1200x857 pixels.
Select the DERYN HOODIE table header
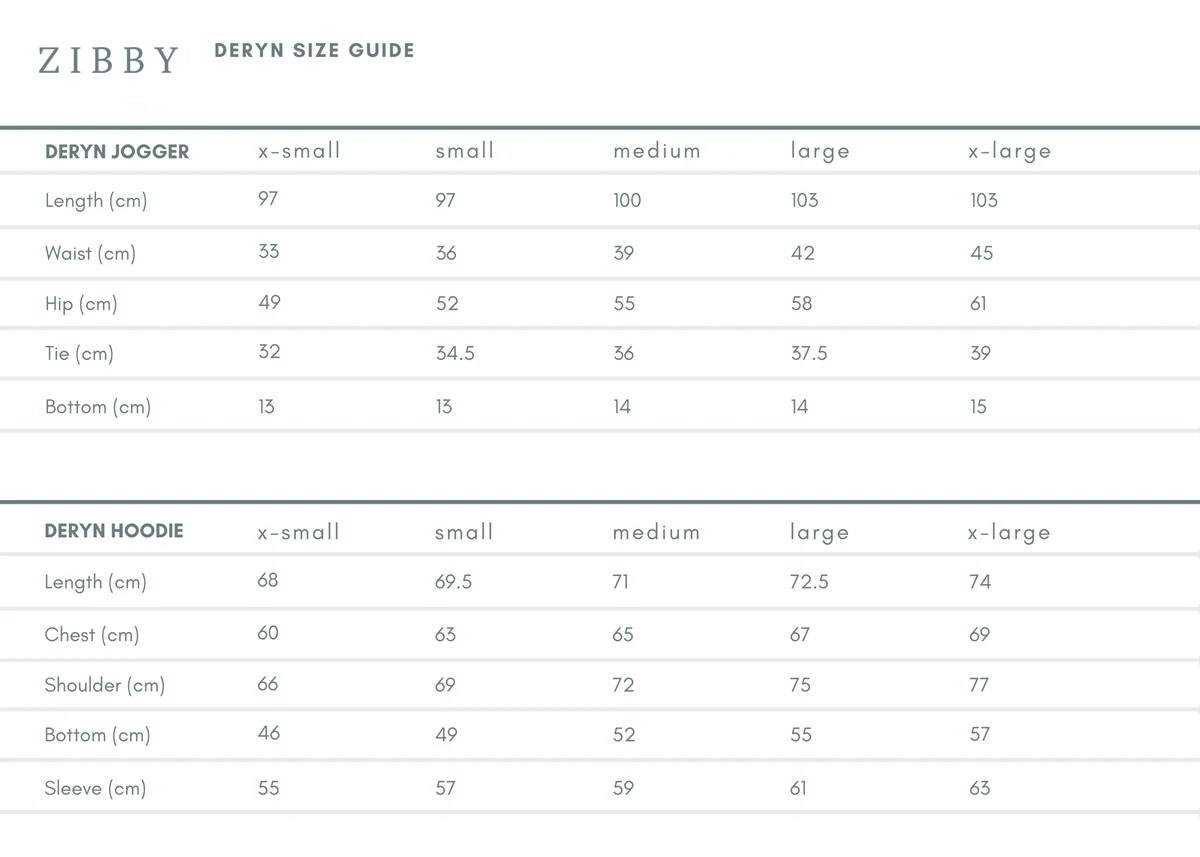114,531
